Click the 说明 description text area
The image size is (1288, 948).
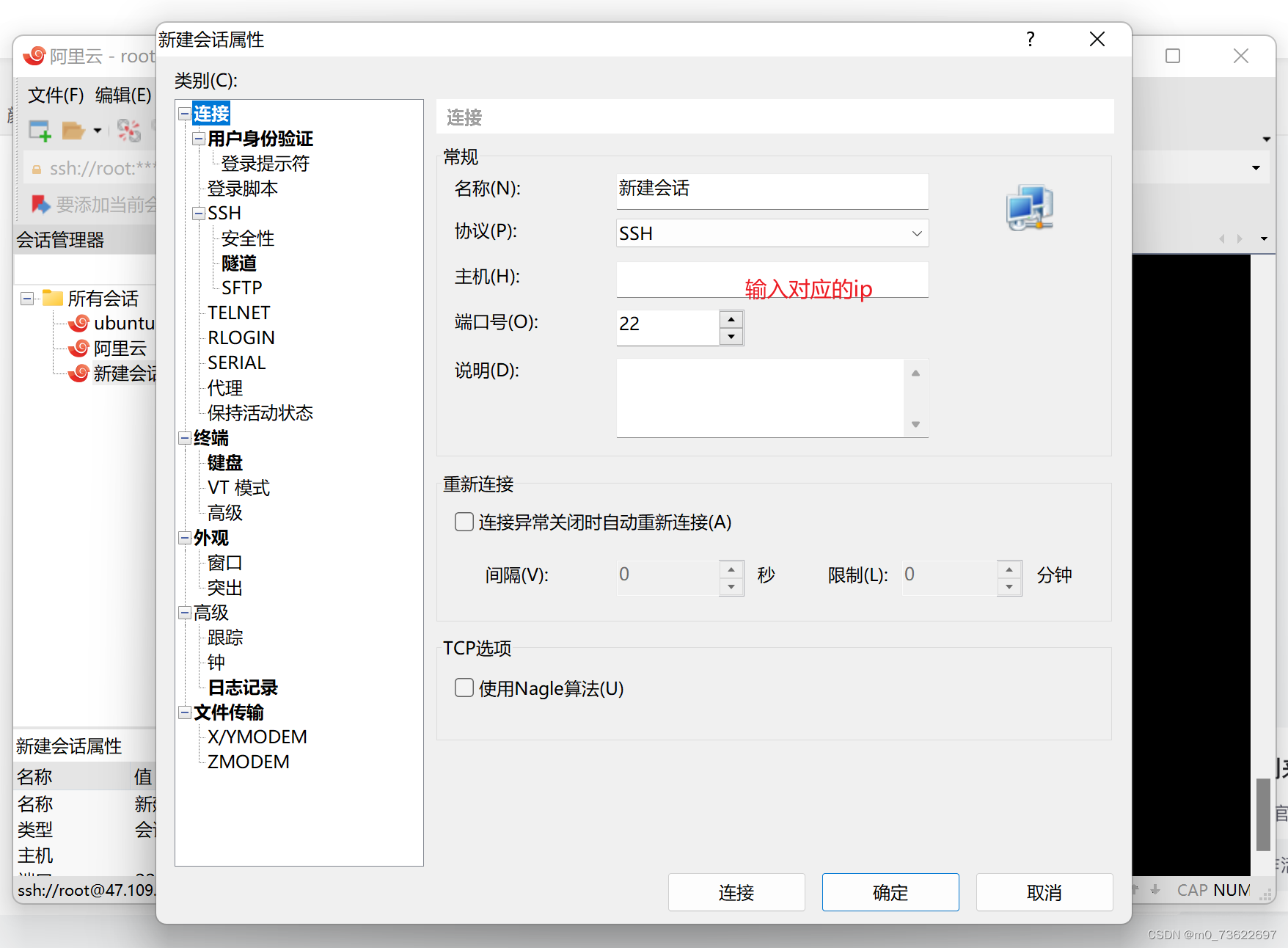[x=761, y=398]
